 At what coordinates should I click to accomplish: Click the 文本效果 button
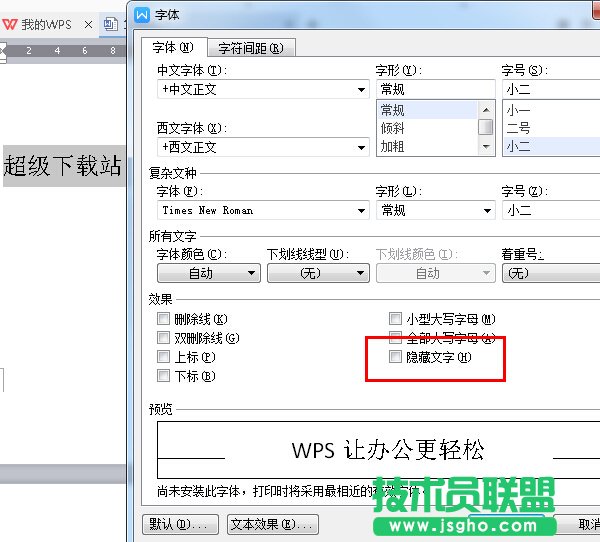pos(272,524)
